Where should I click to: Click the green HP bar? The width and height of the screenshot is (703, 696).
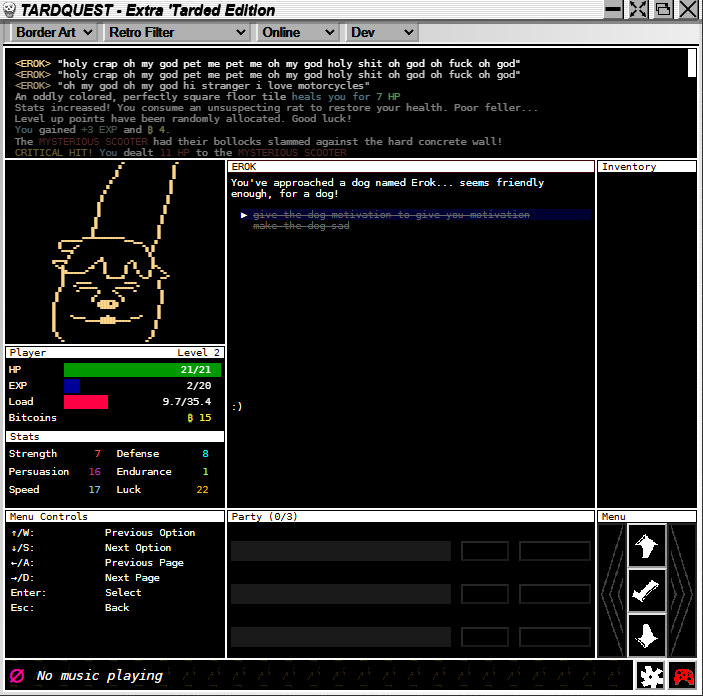(142, 370)
